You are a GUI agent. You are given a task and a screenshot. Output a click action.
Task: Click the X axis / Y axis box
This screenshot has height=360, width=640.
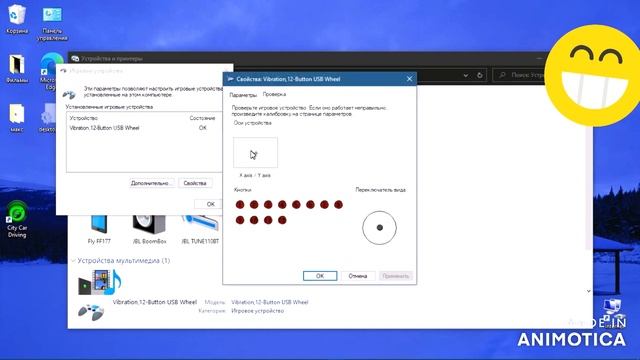click(x=256, y=152)
